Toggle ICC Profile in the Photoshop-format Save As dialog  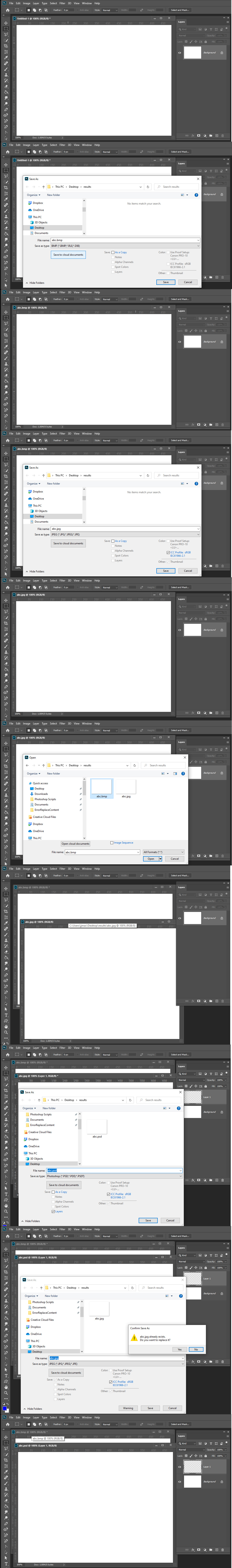click(108, 1194)
